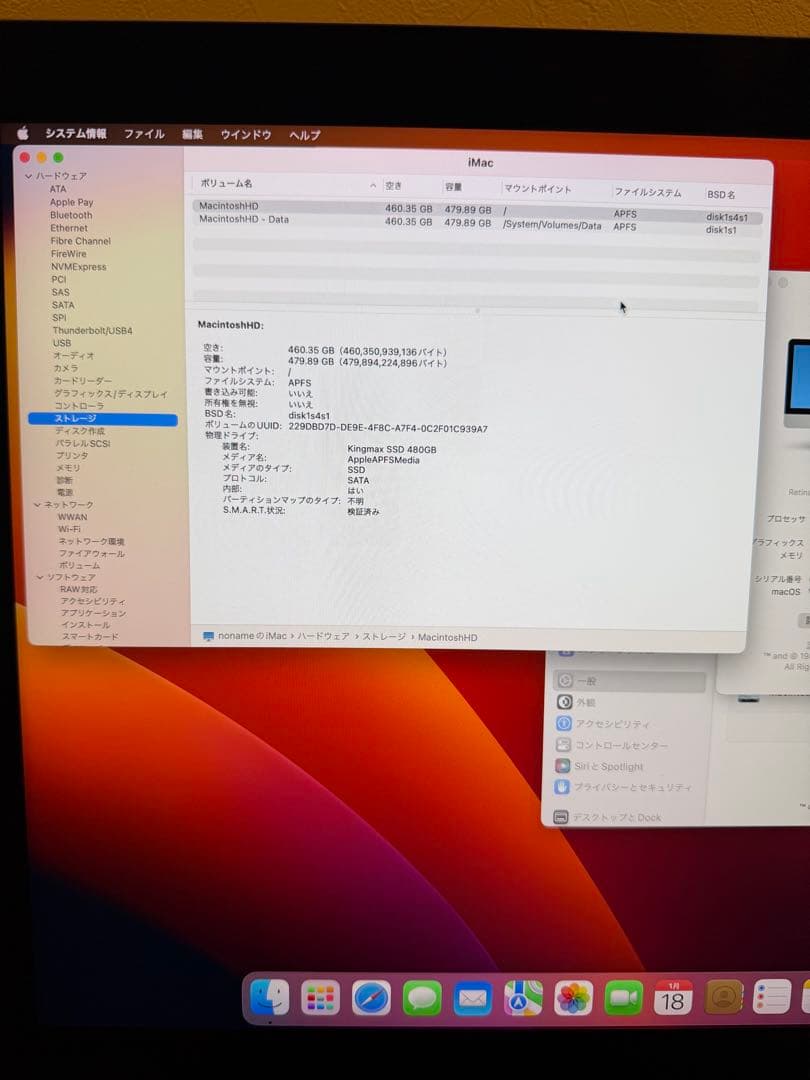Open FaceTime from the Dock
Screen dimensions: 810x1080
coord(624,998)
